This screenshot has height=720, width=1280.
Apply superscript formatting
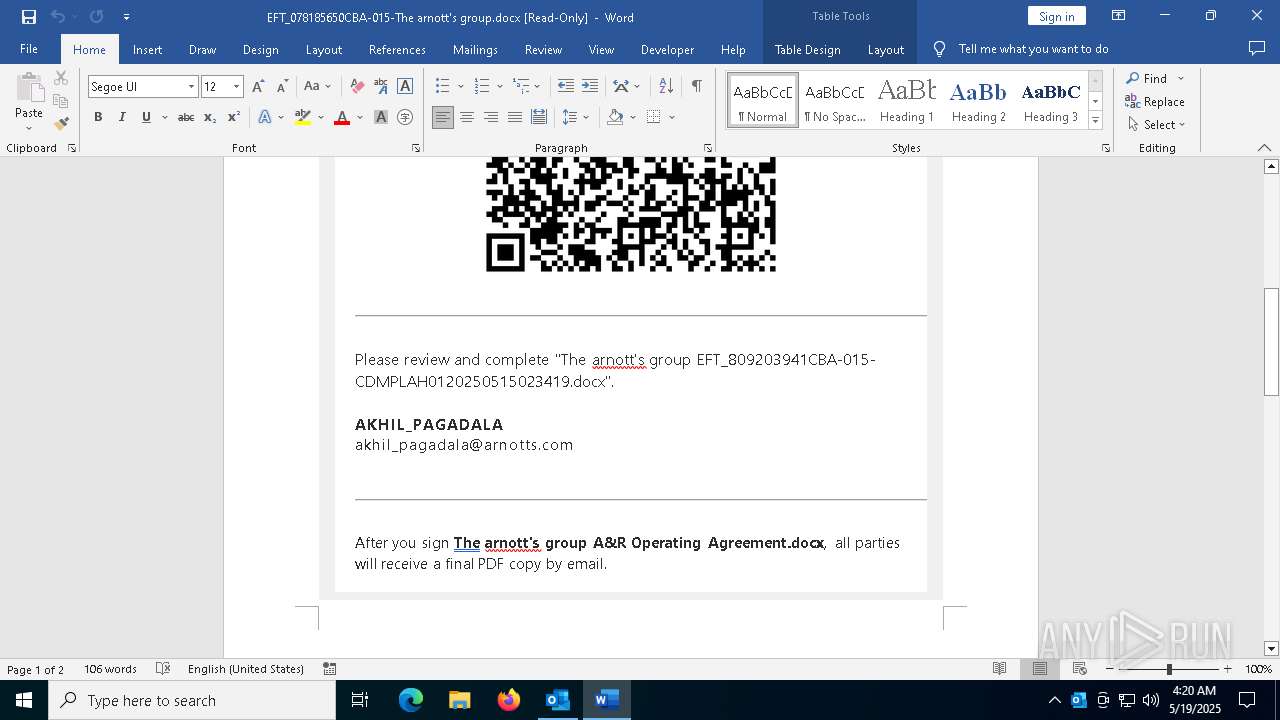point(233,117)
